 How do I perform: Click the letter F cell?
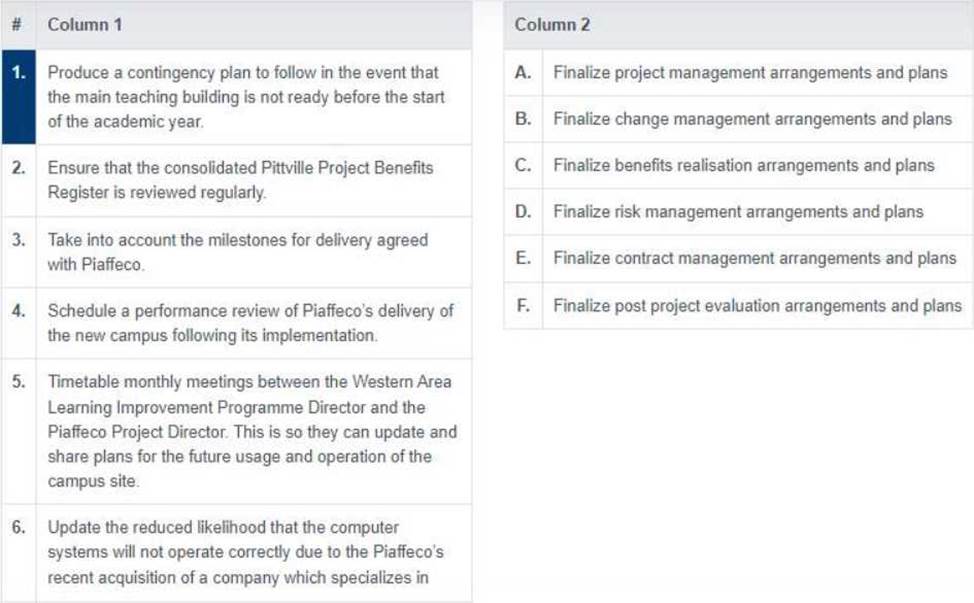click(524, 306)
